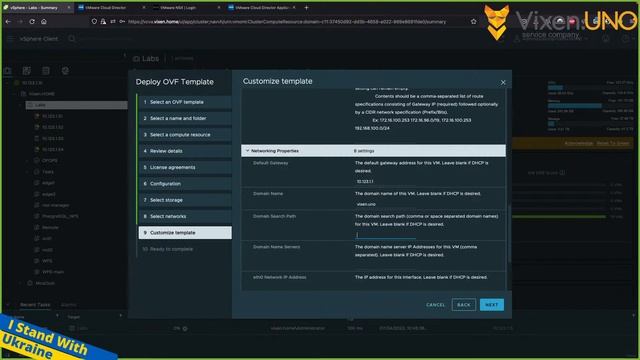The height and width of the screenshot is (360, 640).
Task: Open Networking inventory view icon
Action: (65, 71)
